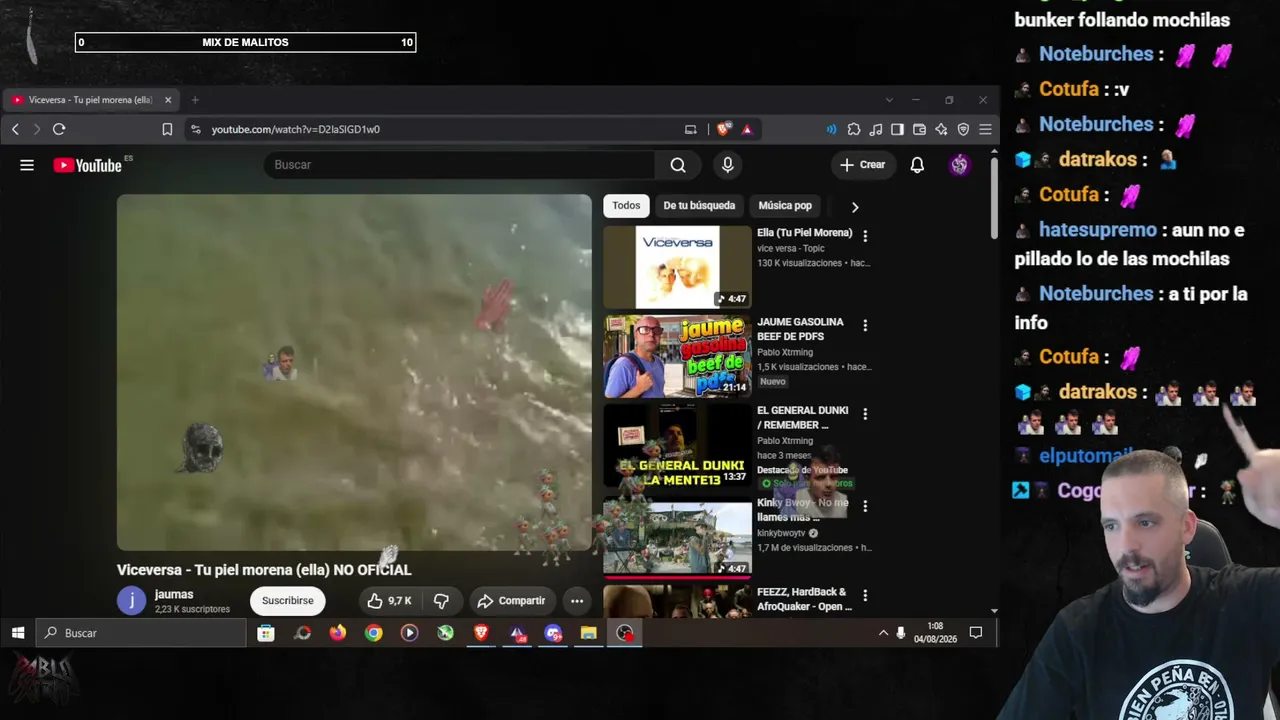Open the Brave Wallet icon

point(920,129)
